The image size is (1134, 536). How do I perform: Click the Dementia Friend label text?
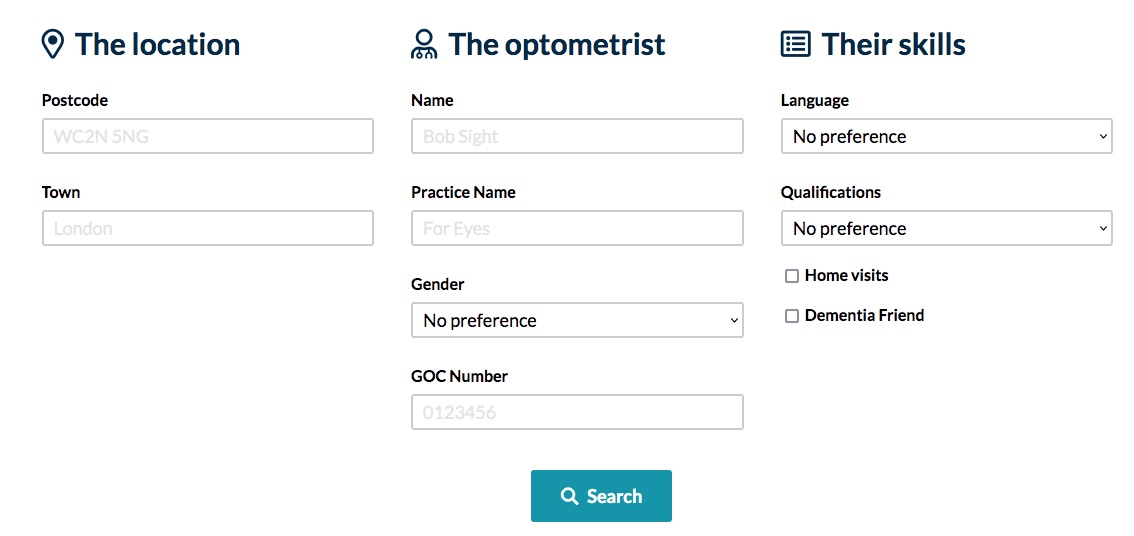(x=864, y=315)
